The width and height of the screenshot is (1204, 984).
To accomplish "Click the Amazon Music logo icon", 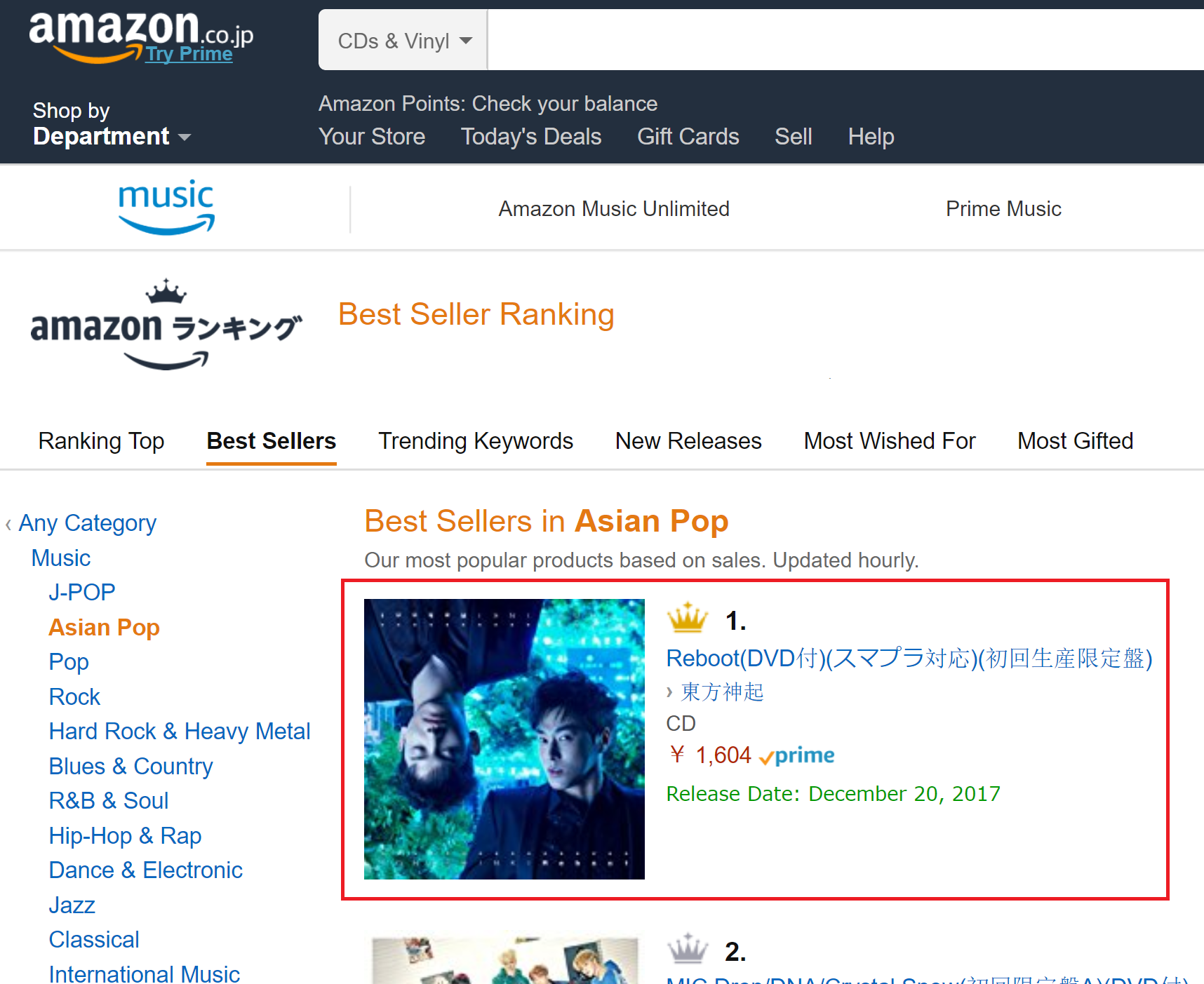I will pyautogui.click(x=166, y=207).
